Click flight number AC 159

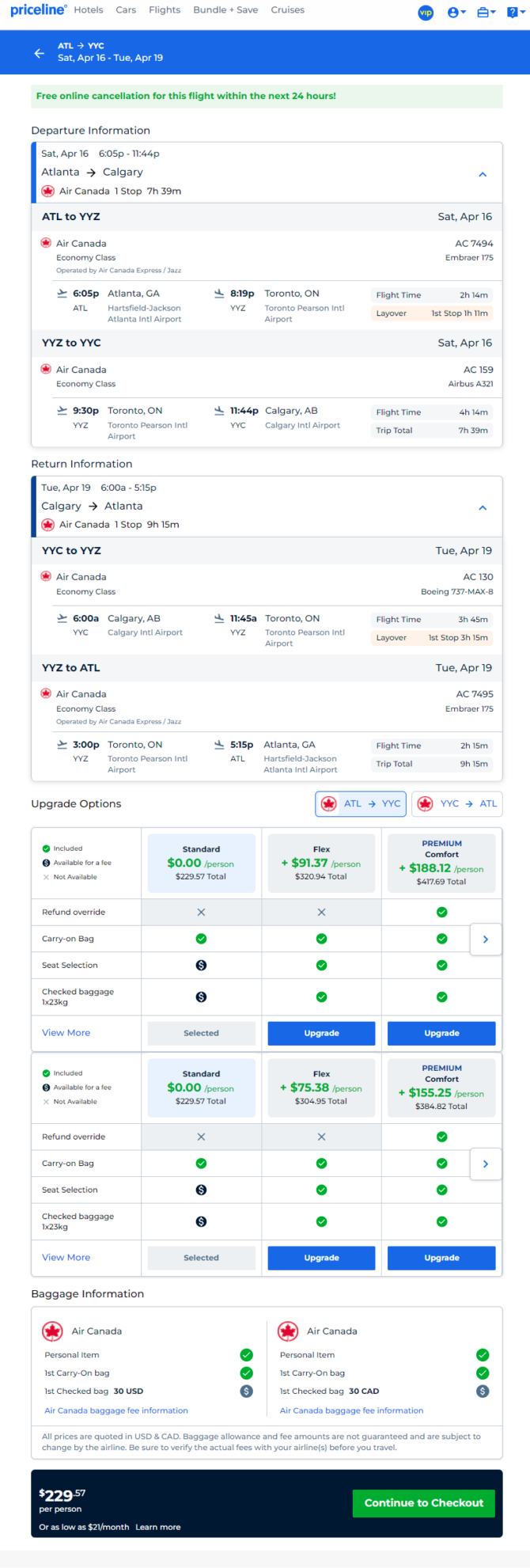(x=479, y=370)
